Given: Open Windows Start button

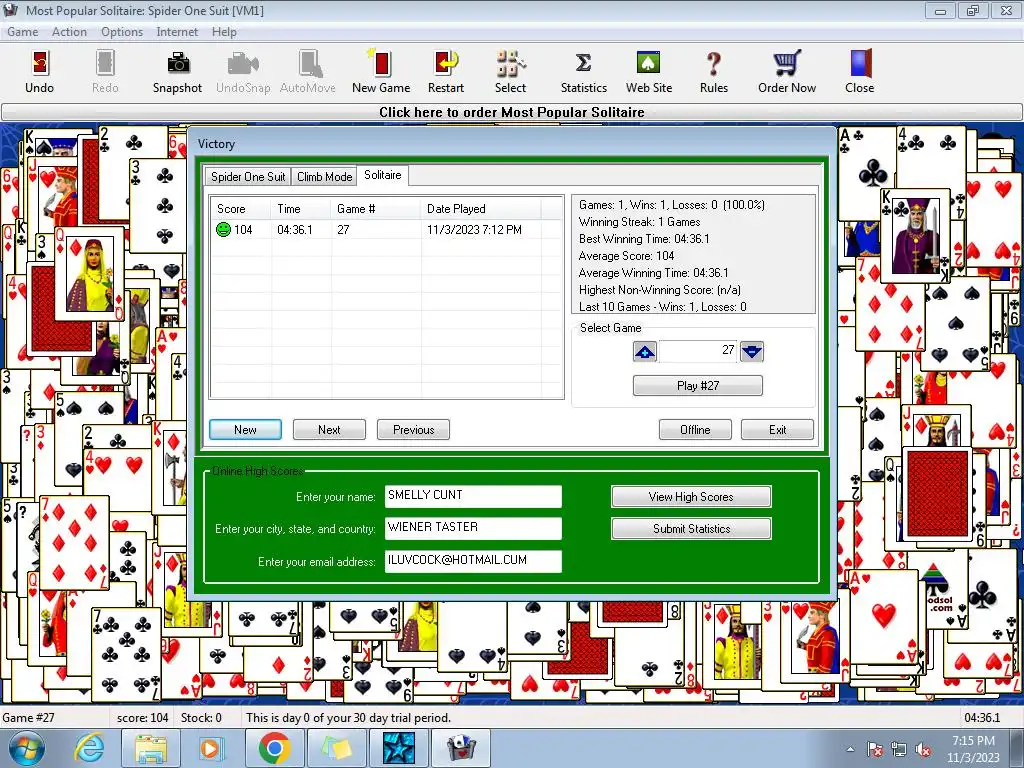Looking at the screenshot, I should [27, 748].
